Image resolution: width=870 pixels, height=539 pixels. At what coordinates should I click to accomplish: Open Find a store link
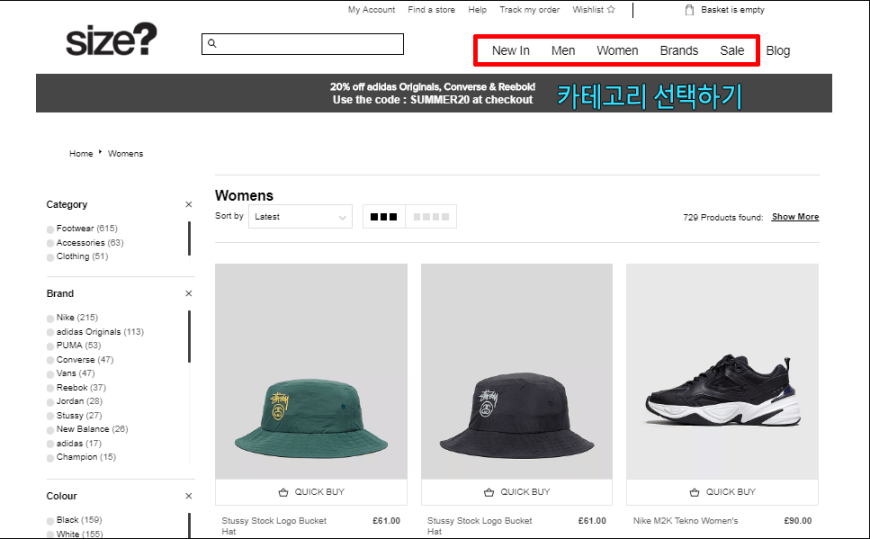431,9
